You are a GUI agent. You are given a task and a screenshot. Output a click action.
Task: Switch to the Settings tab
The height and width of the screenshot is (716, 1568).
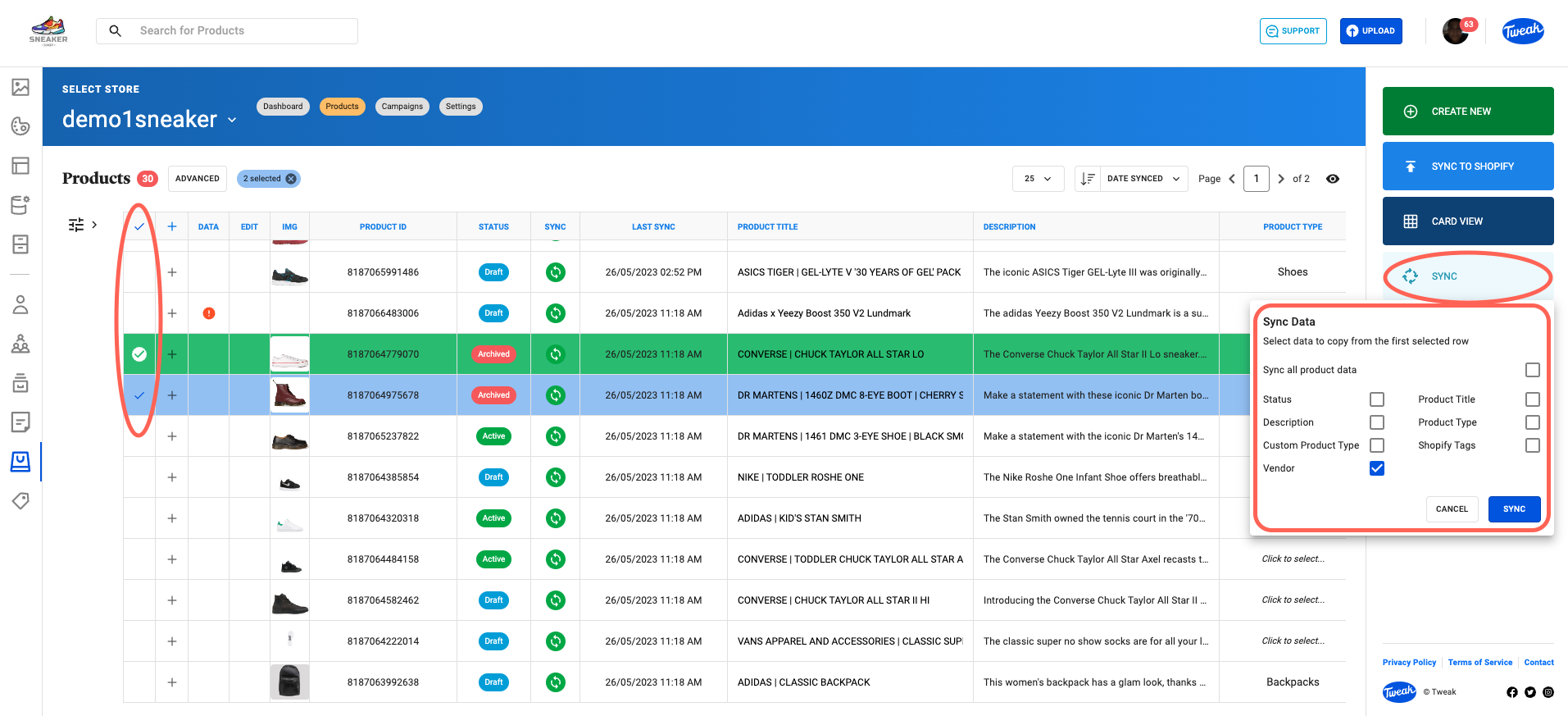[461, 107]
